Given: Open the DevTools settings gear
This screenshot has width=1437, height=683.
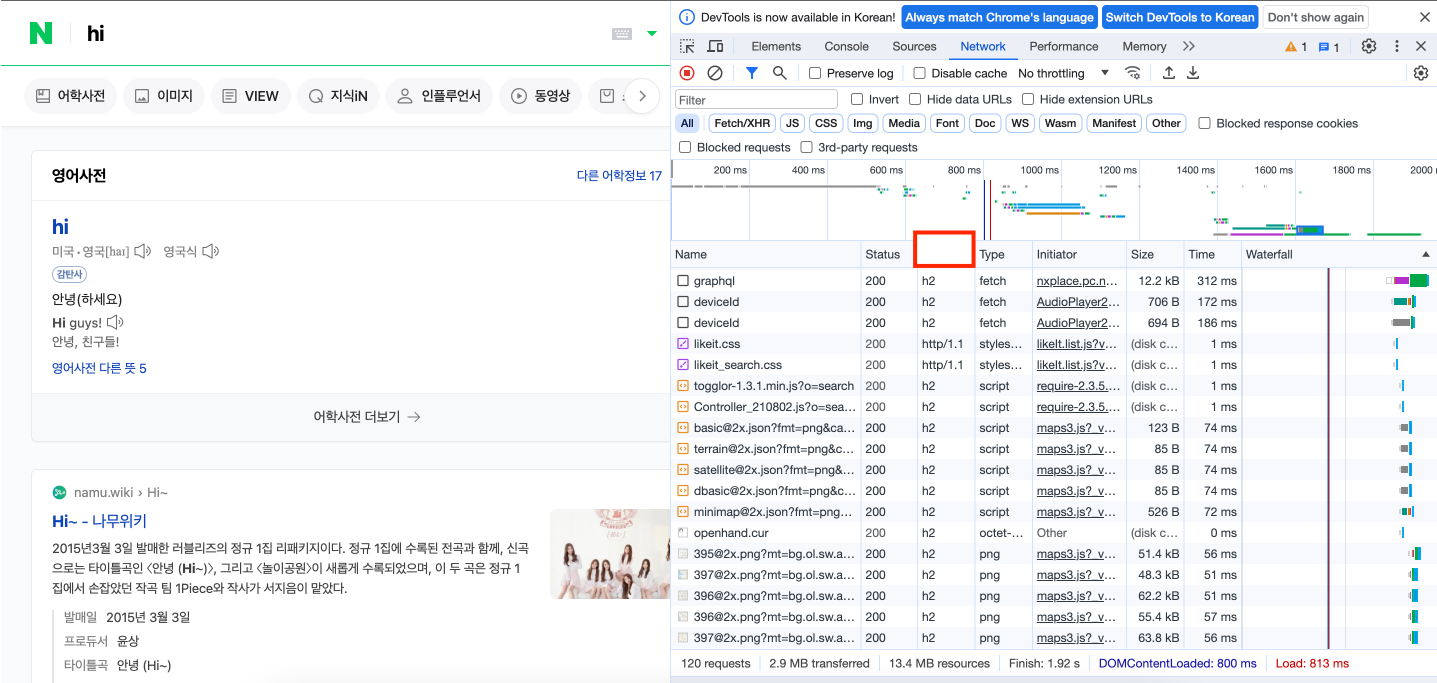Looking at the screenshot, I should (x=1369, y=46).
